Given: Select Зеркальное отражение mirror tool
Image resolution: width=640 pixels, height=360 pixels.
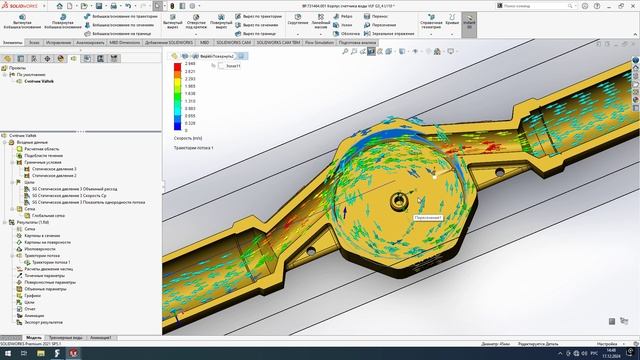Looking at the screenshot, I should tap(389, 34).
